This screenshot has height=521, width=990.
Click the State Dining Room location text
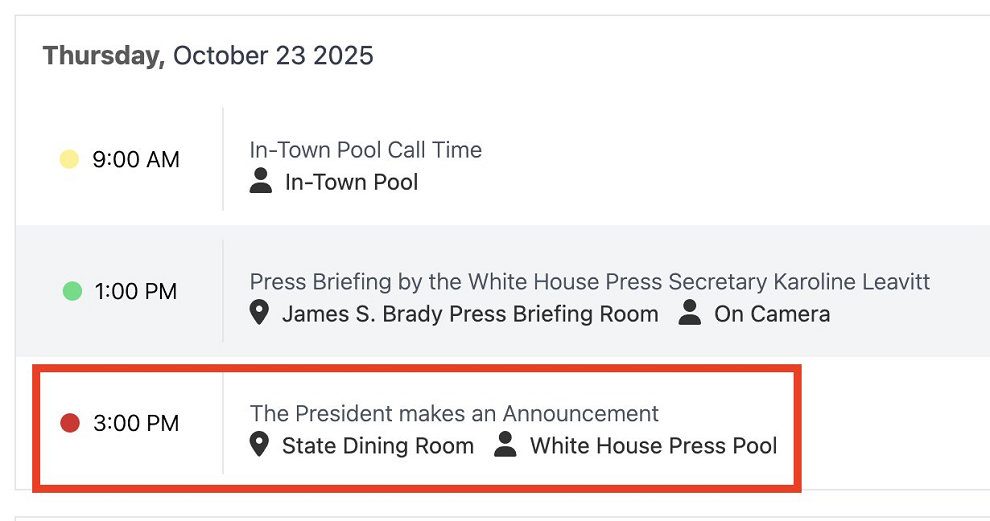coord(378,446)
